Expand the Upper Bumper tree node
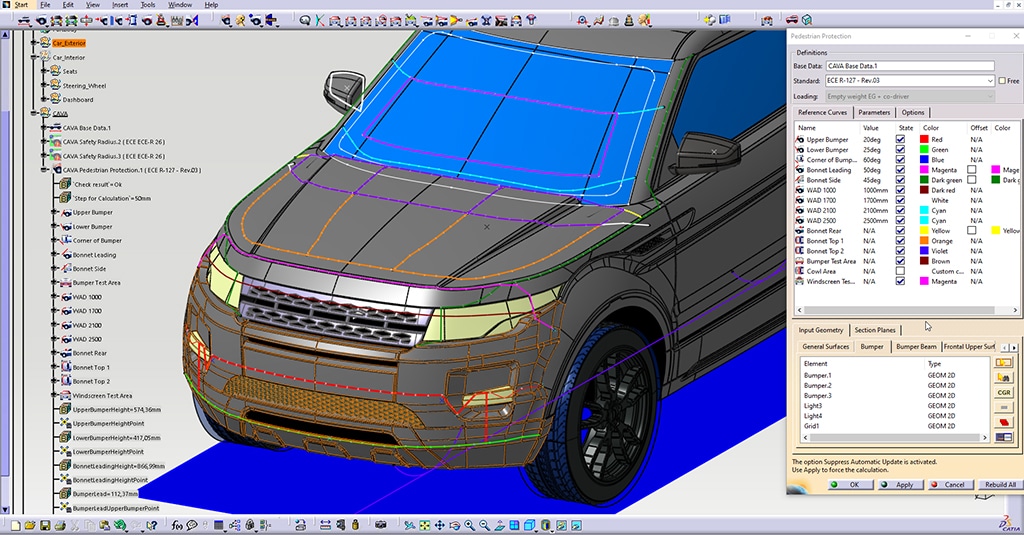The width and height of the screenshot is (1024, 535). [54, 212]
